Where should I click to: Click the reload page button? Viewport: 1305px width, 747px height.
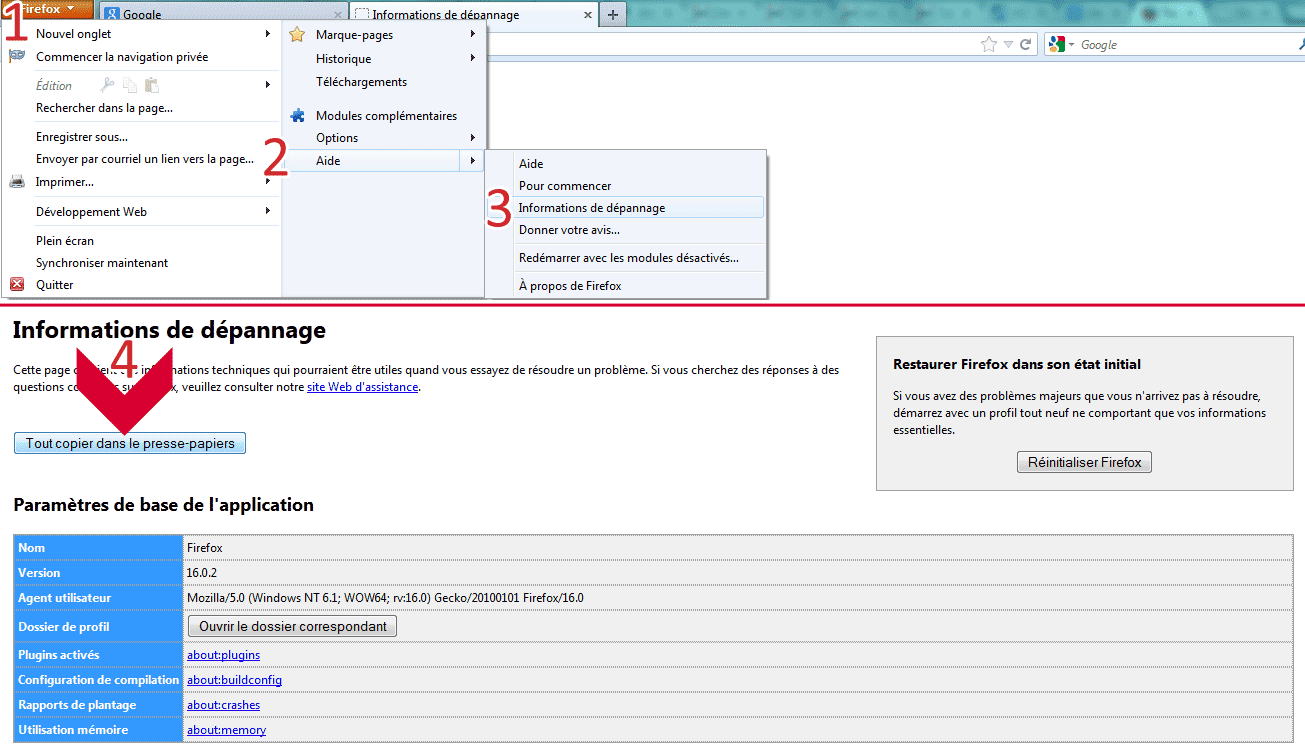coord(1025,44)
